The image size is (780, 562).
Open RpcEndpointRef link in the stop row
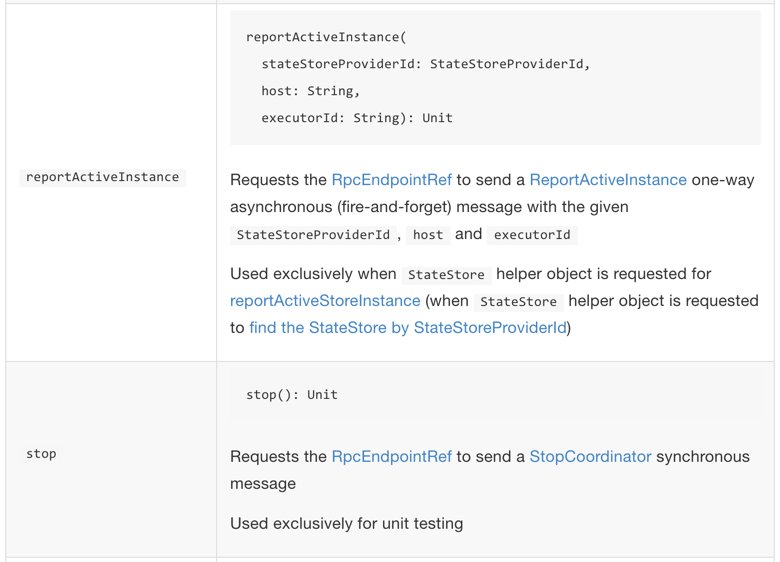(x=391, y=456)
